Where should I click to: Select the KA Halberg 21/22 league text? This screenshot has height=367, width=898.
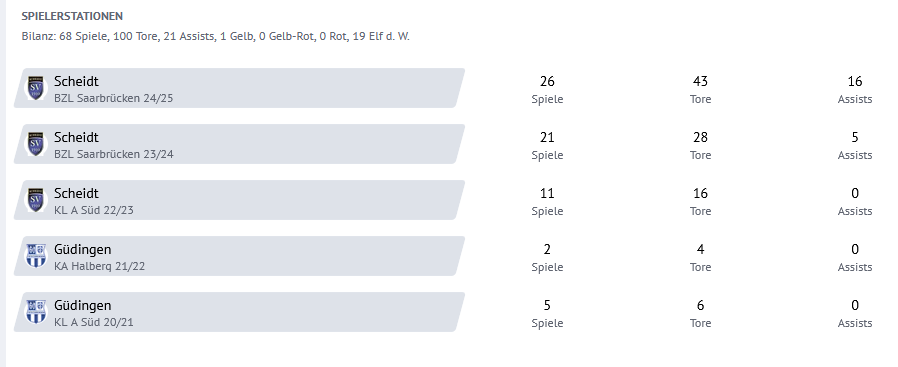(99, 266)
